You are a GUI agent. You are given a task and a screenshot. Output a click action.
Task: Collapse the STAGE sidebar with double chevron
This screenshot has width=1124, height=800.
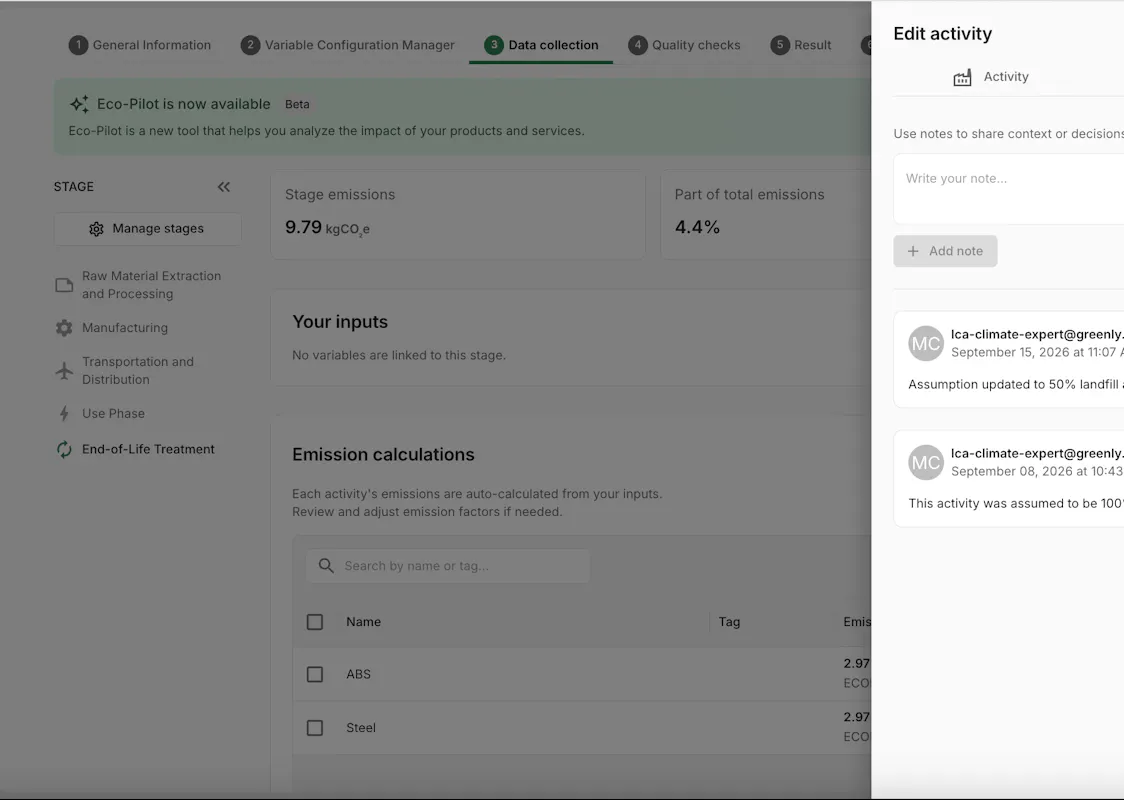point(224,187)
